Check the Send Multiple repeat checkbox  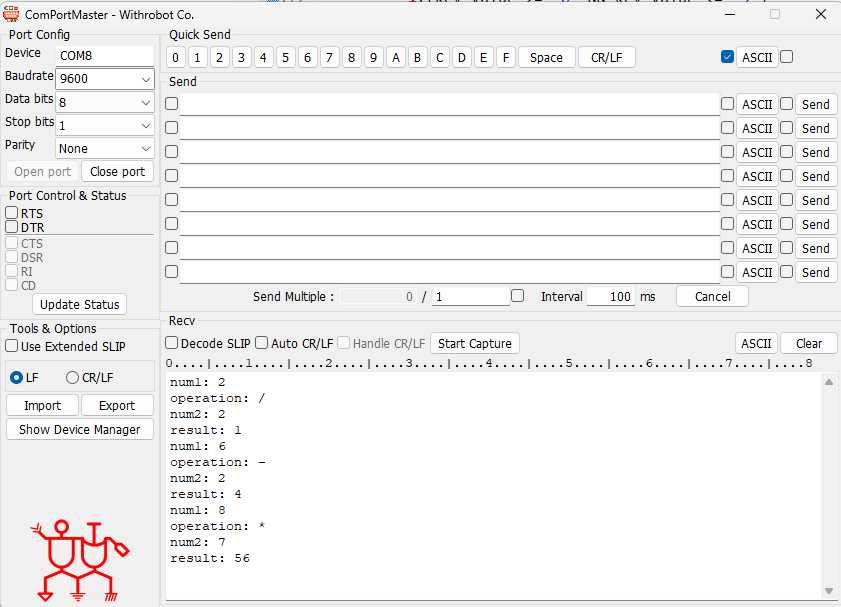point(517,295)
